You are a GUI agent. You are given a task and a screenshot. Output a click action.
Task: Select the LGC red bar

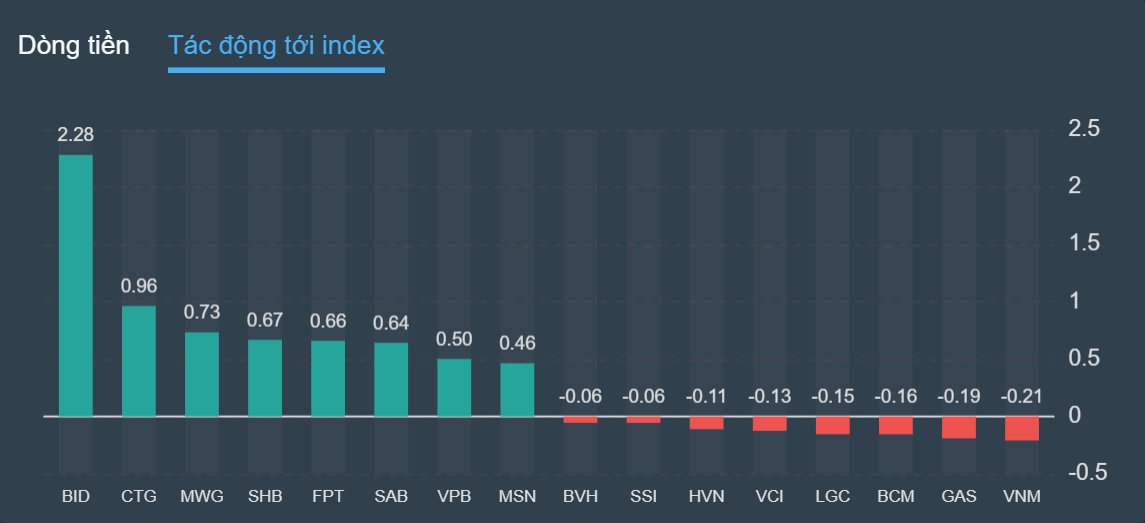pyautogui.click(x=833, y=425)
